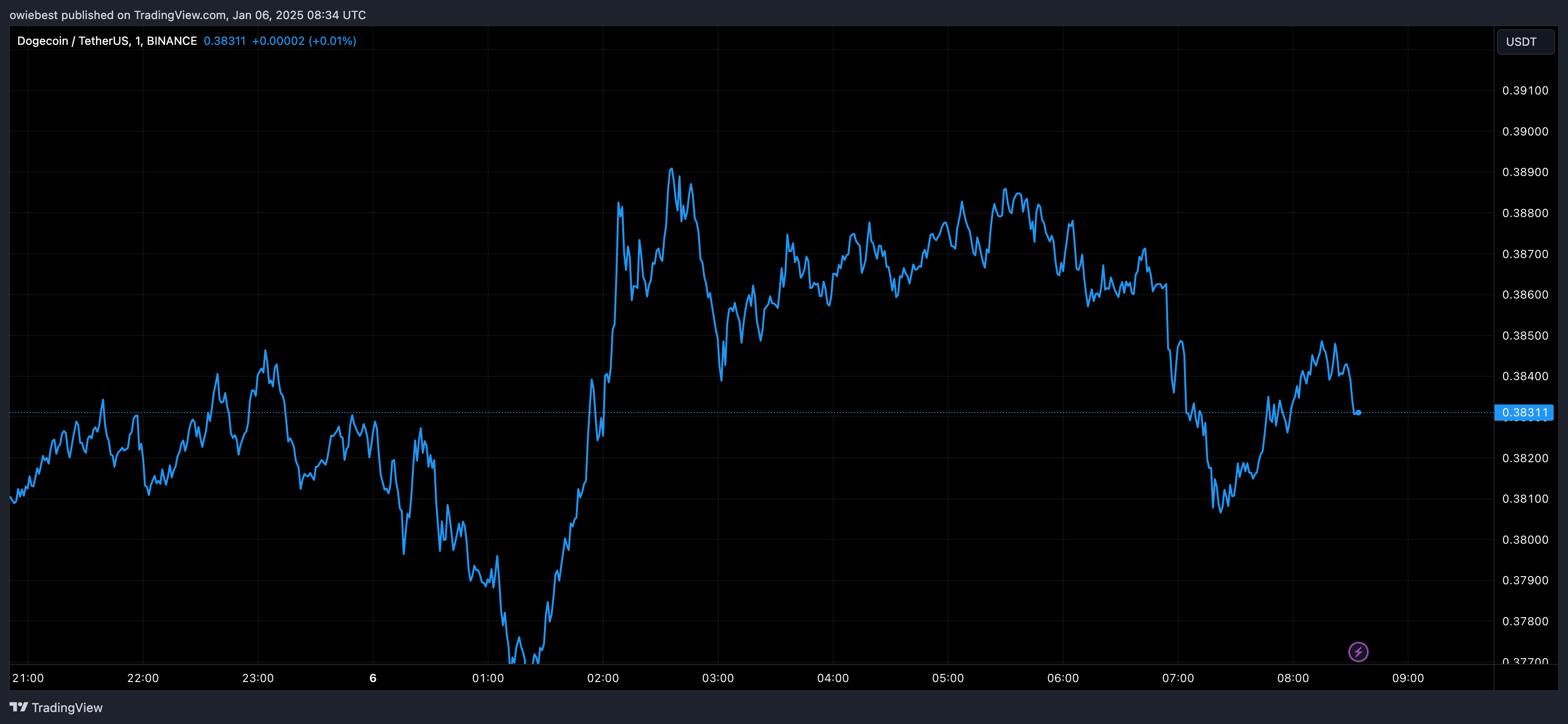This screenshot has height=724, width=1568.
Task: Click the 0.38700 price axis label
Action: click(x=1525, y=254)
